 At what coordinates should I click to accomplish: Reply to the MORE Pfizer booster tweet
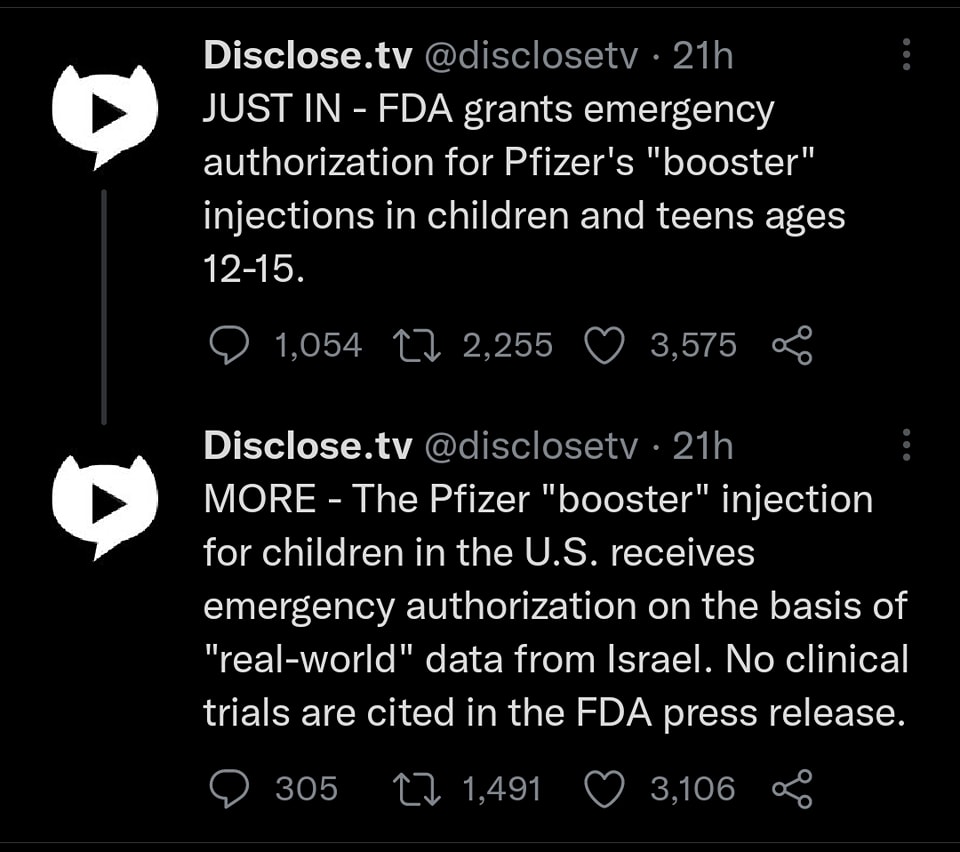(x=231, y=789)
